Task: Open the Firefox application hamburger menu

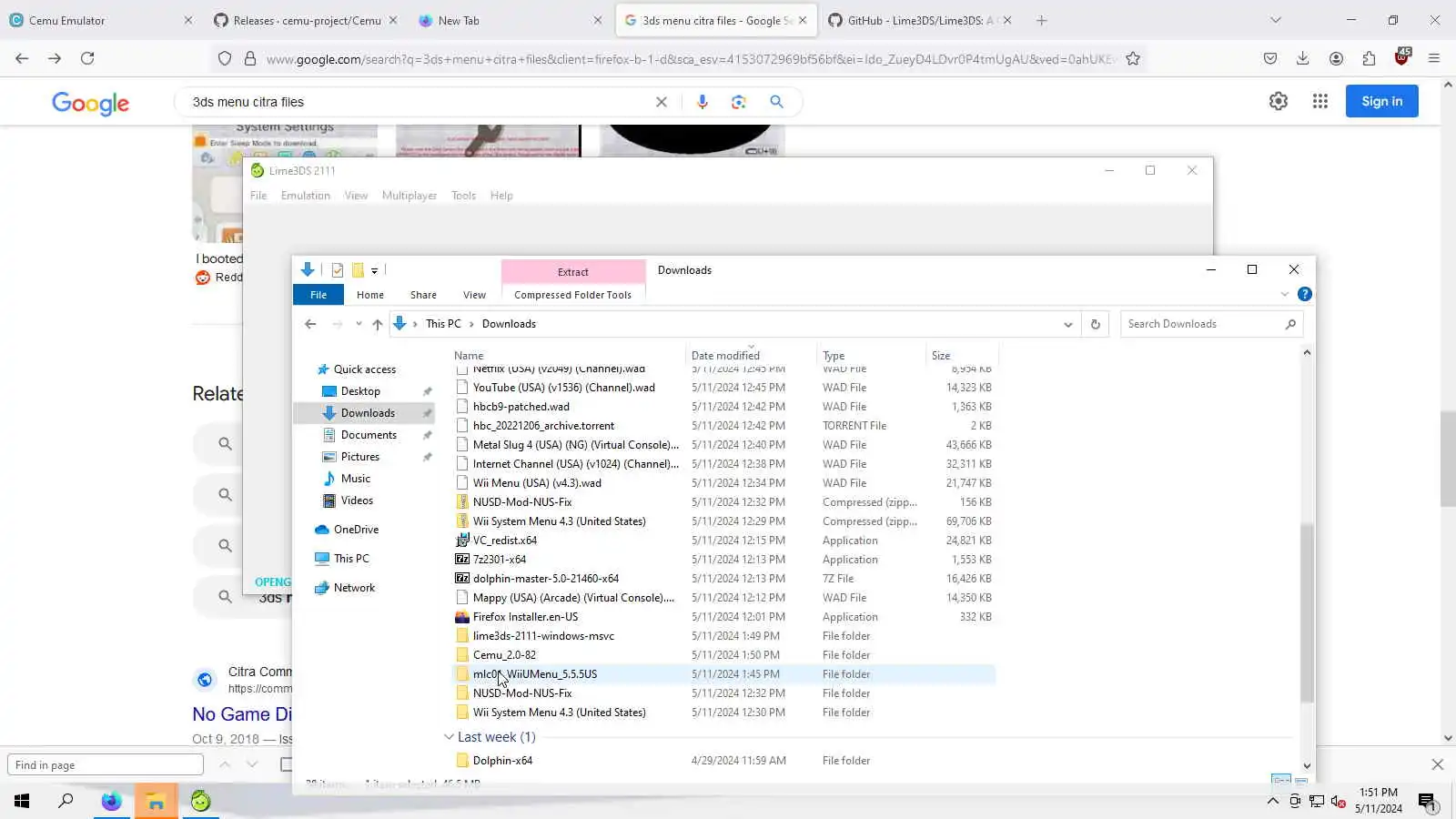Action: coord(1434,58)
